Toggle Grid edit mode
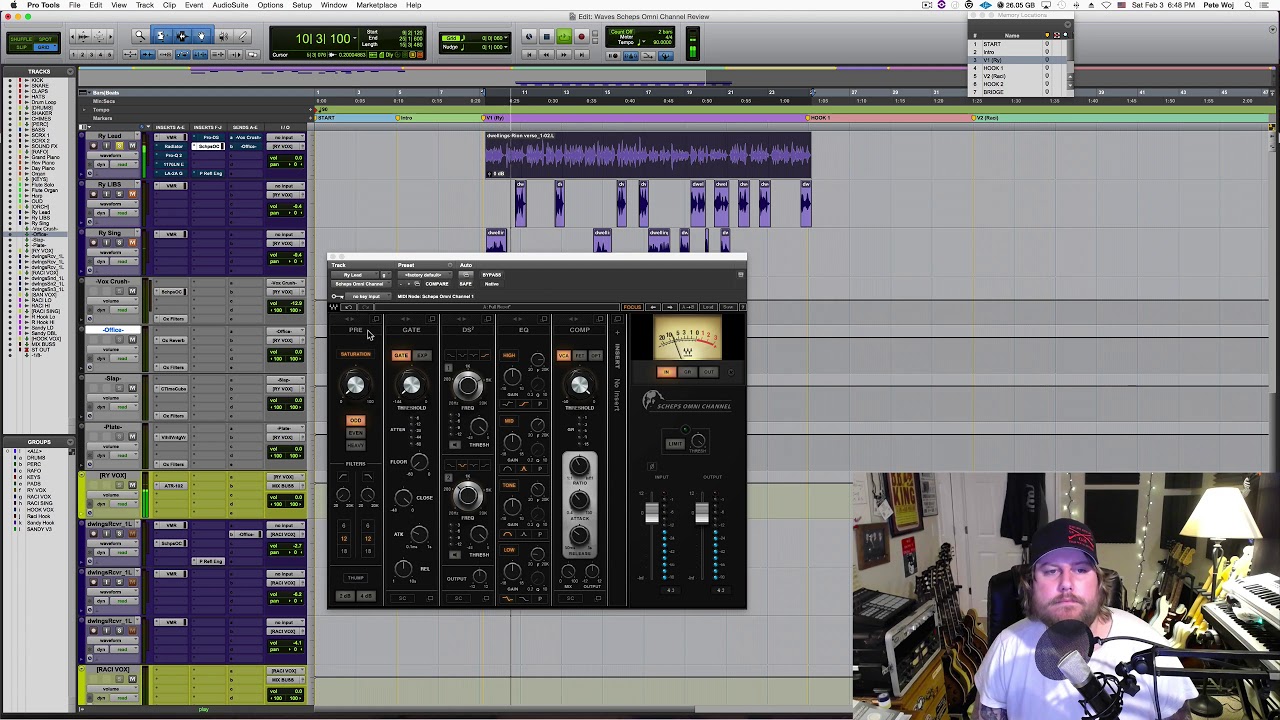 pyautogui.click(x=45, y=47)
